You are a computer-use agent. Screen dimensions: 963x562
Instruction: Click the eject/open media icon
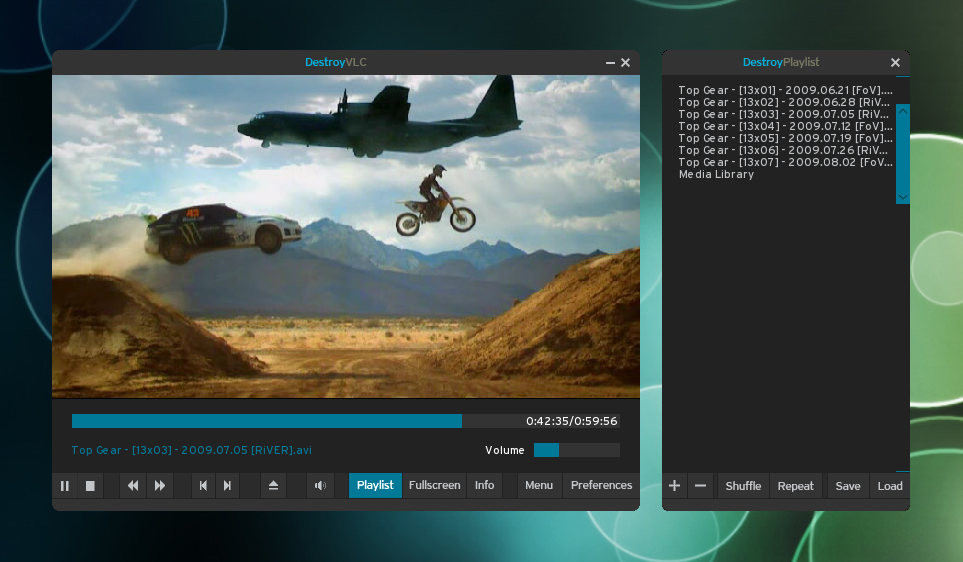pos(273,486)
